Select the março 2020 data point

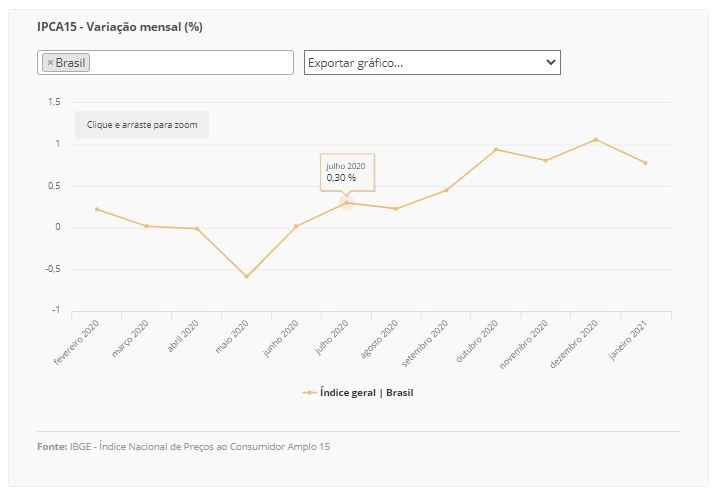tap(147, 226)
